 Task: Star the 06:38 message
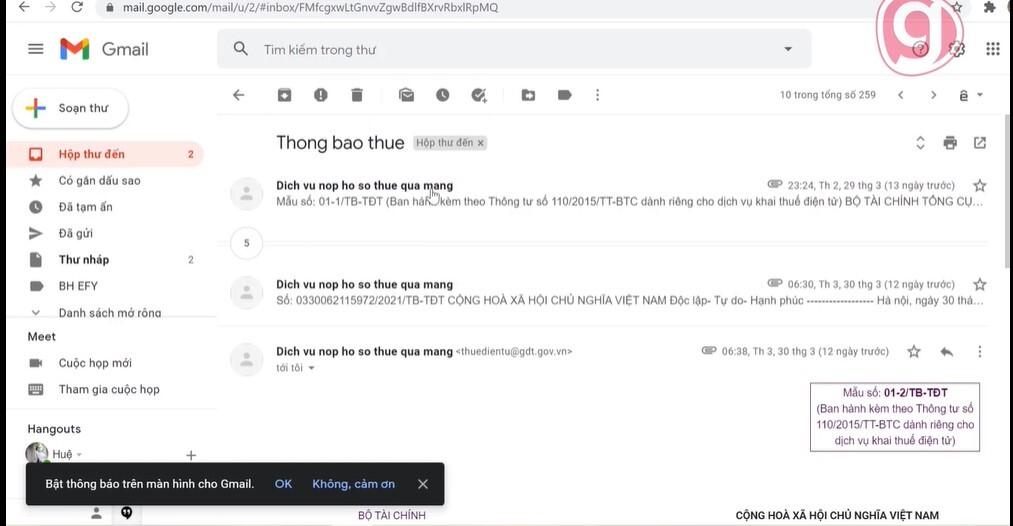(914, 352)
